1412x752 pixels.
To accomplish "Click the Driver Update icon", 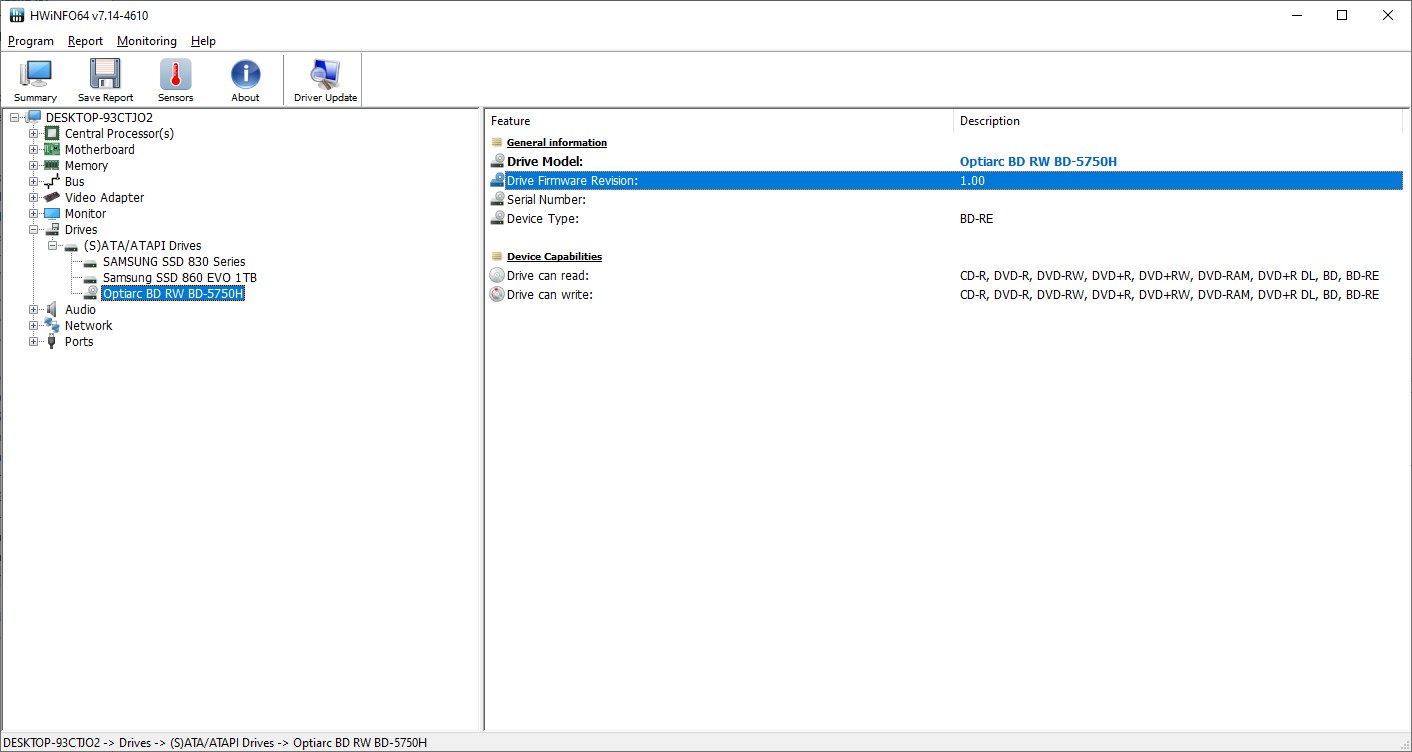I will [x=325, y=75].
